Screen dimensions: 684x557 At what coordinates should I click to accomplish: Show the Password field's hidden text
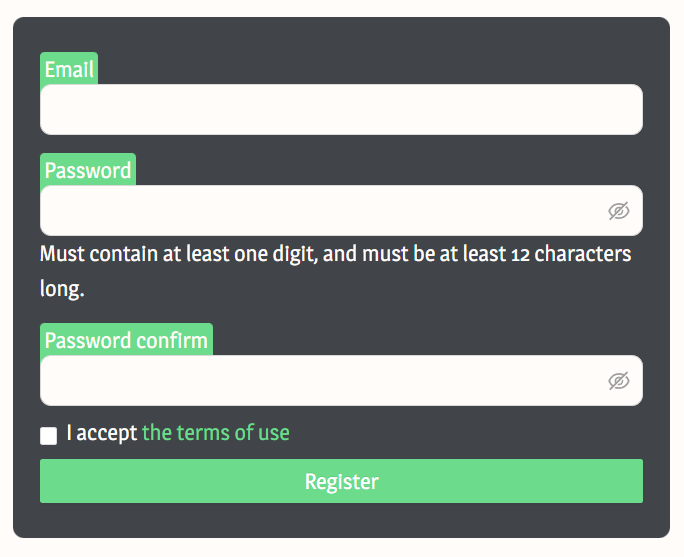tap(619, 211)
